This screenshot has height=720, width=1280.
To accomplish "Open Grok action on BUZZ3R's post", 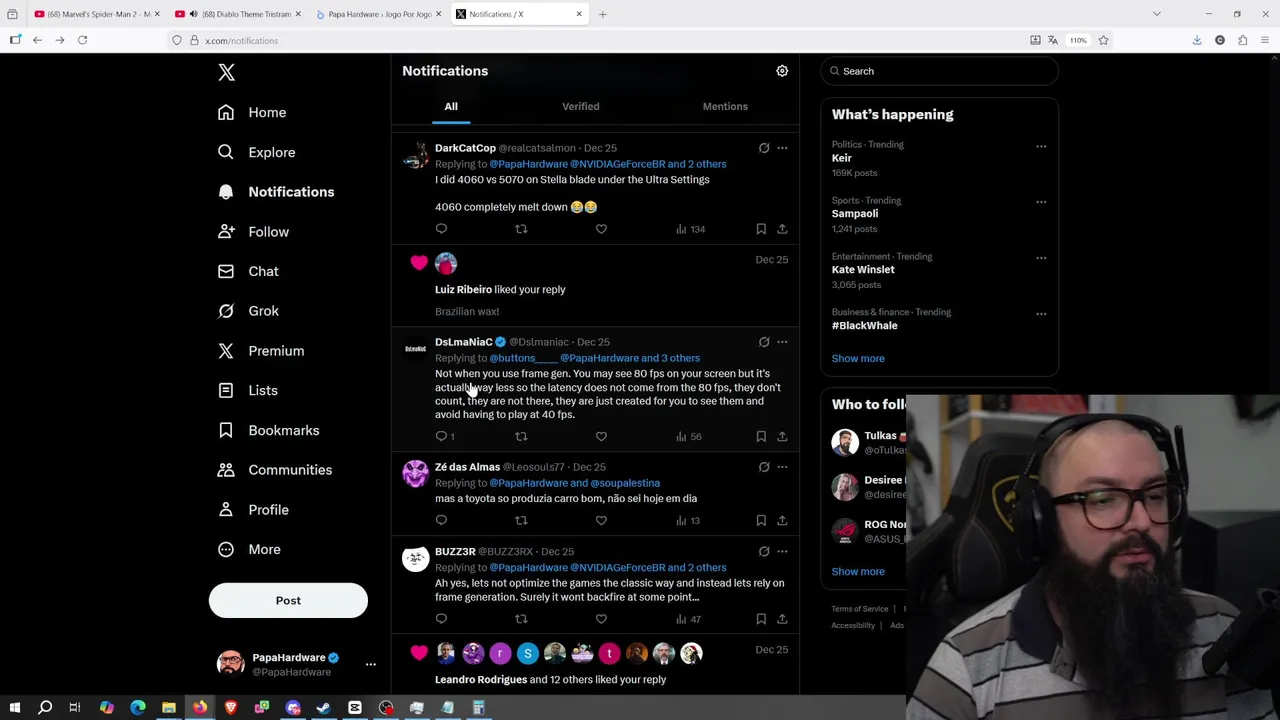I will tap(764, 551).
